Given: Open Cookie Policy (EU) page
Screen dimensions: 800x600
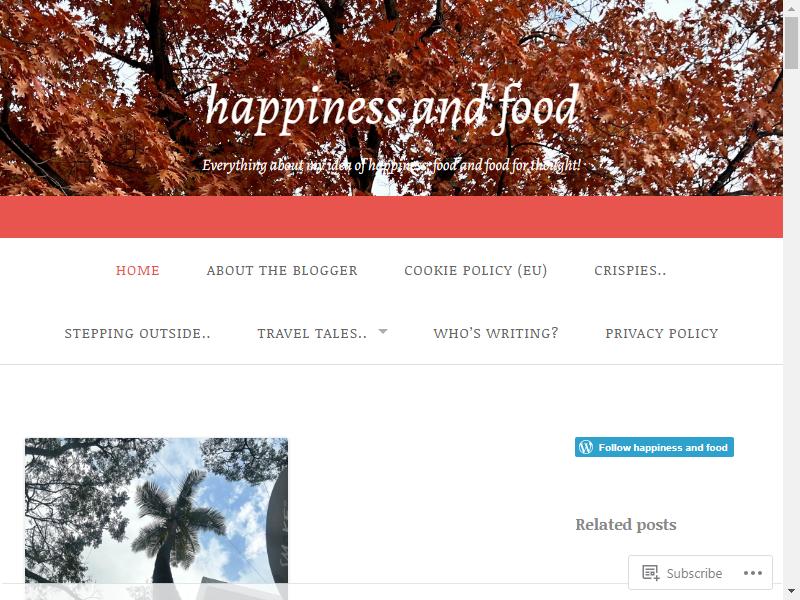Looking at the screenshot, I should click(x=476, y=270).
